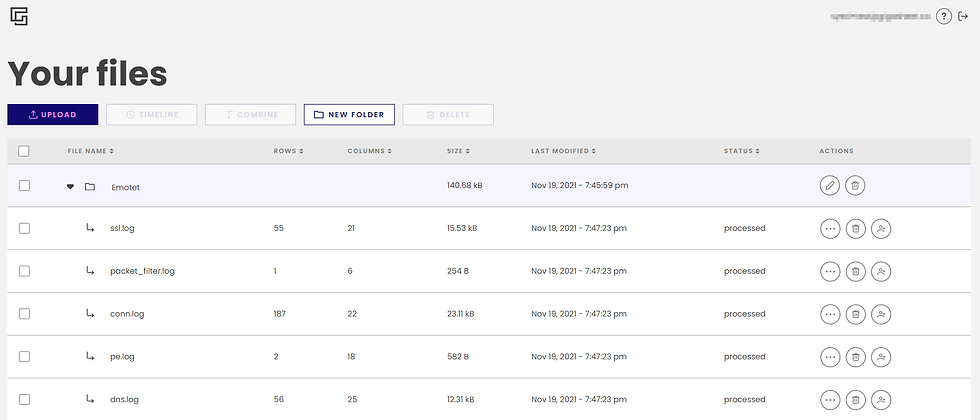Sort the table by Size
Image resolution: width=980 pixels, height=420 pixels.
coord(458,151)
